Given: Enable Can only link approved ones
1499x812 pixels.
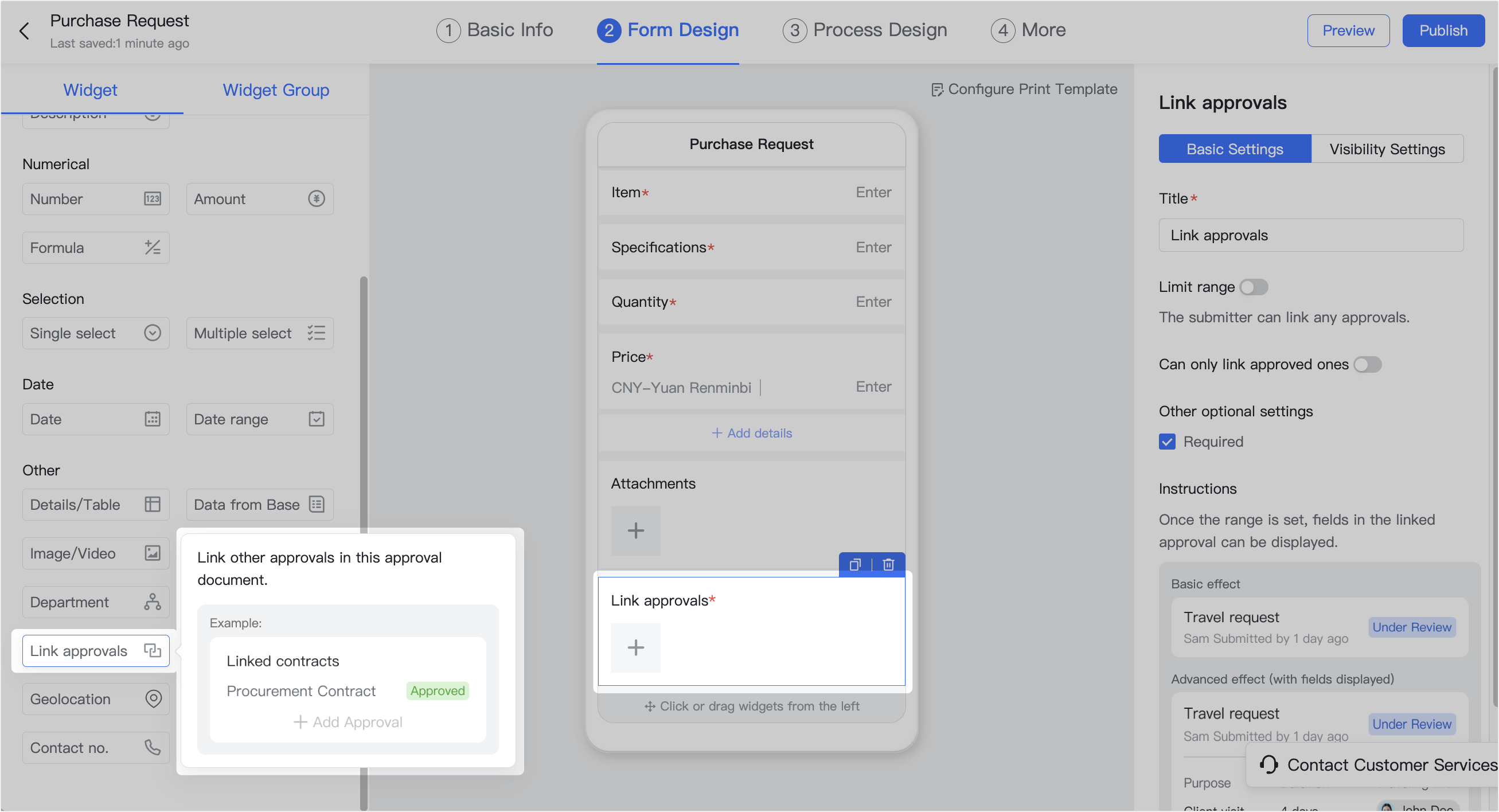Looking at the screenshot, I should click(x=1368, y=365).
